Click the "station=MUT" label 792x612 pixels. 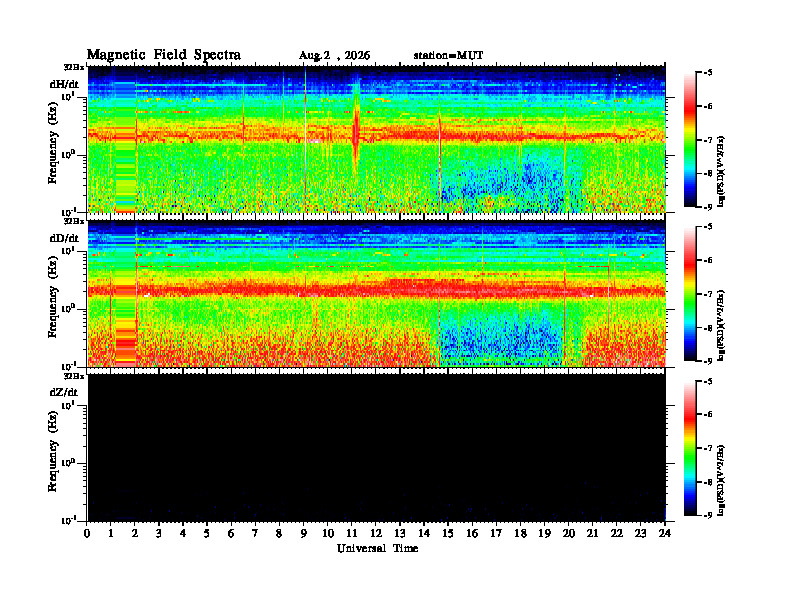(448, 56)
